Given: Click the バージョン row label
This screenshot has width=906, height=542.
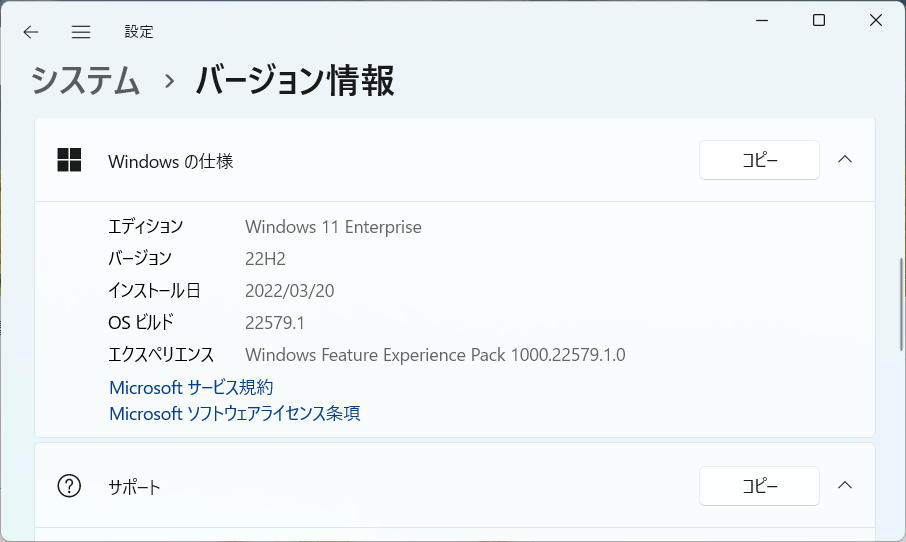Looking at the screenshot, I should (140, 258).
